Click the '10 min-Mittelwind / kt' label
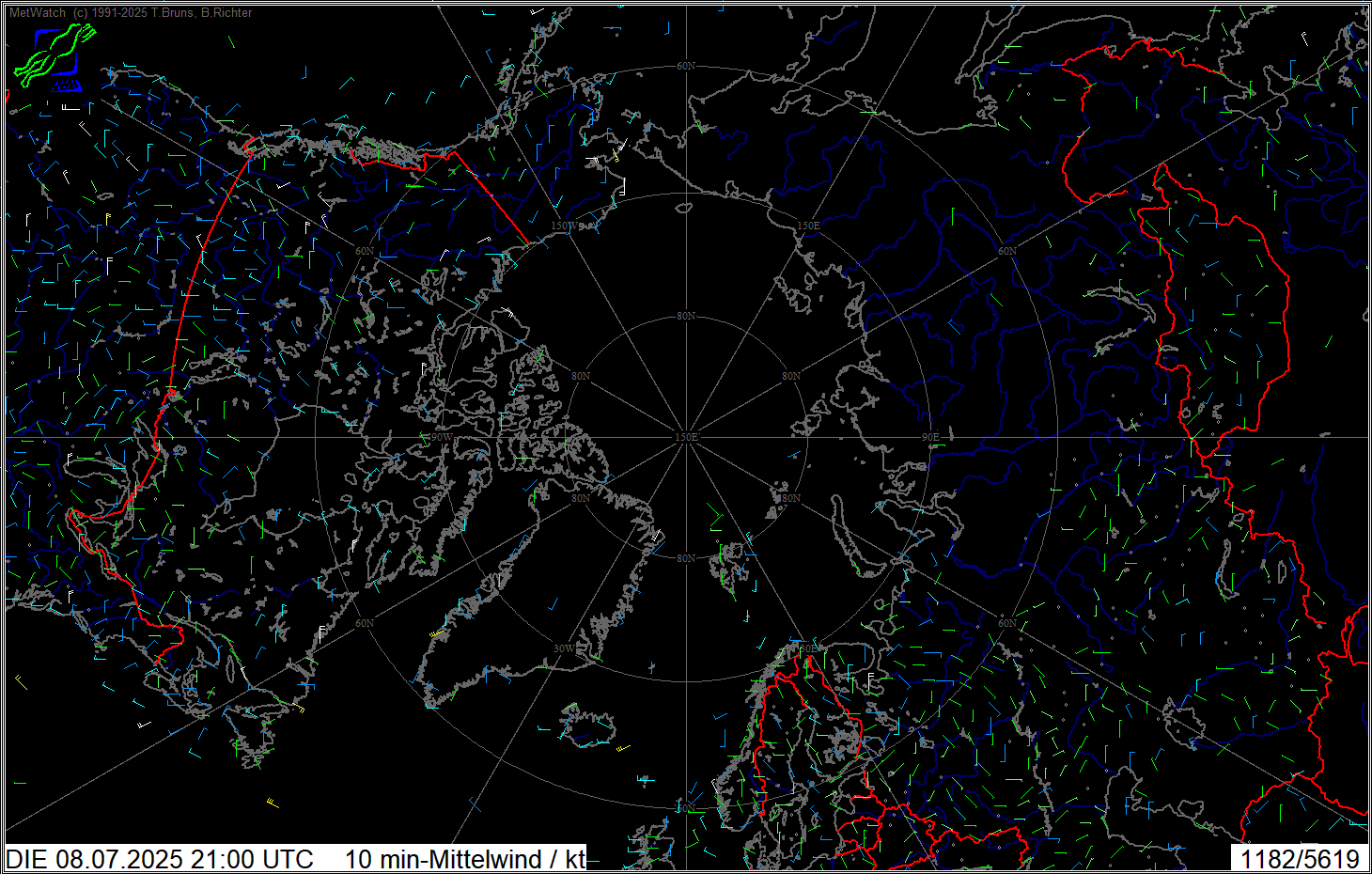Viewport: 1372px width, 874px height. coord(465,859)
